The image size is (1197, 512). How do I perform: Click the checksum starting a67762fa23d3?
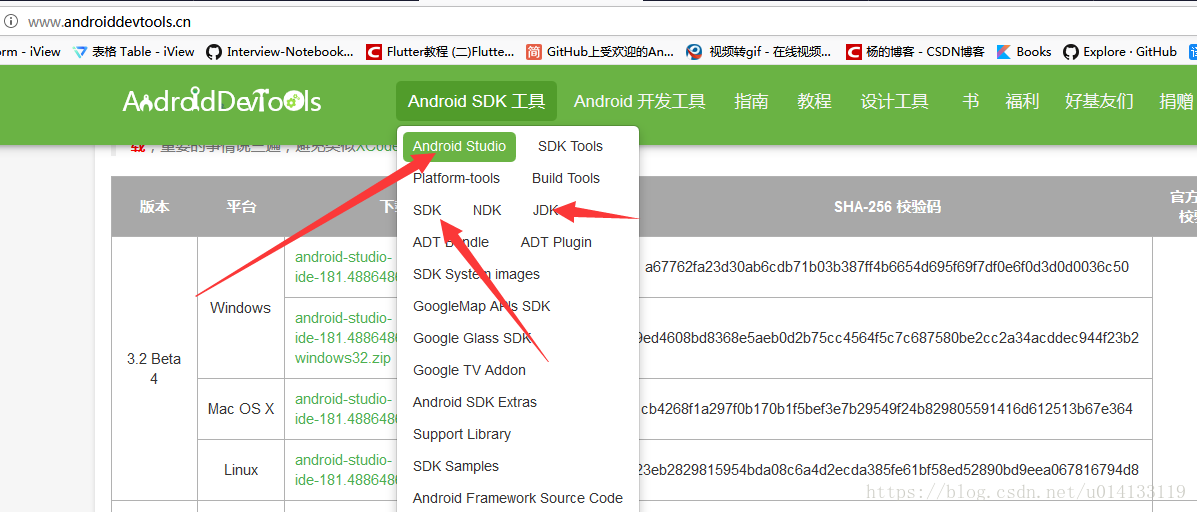[886, 267]
